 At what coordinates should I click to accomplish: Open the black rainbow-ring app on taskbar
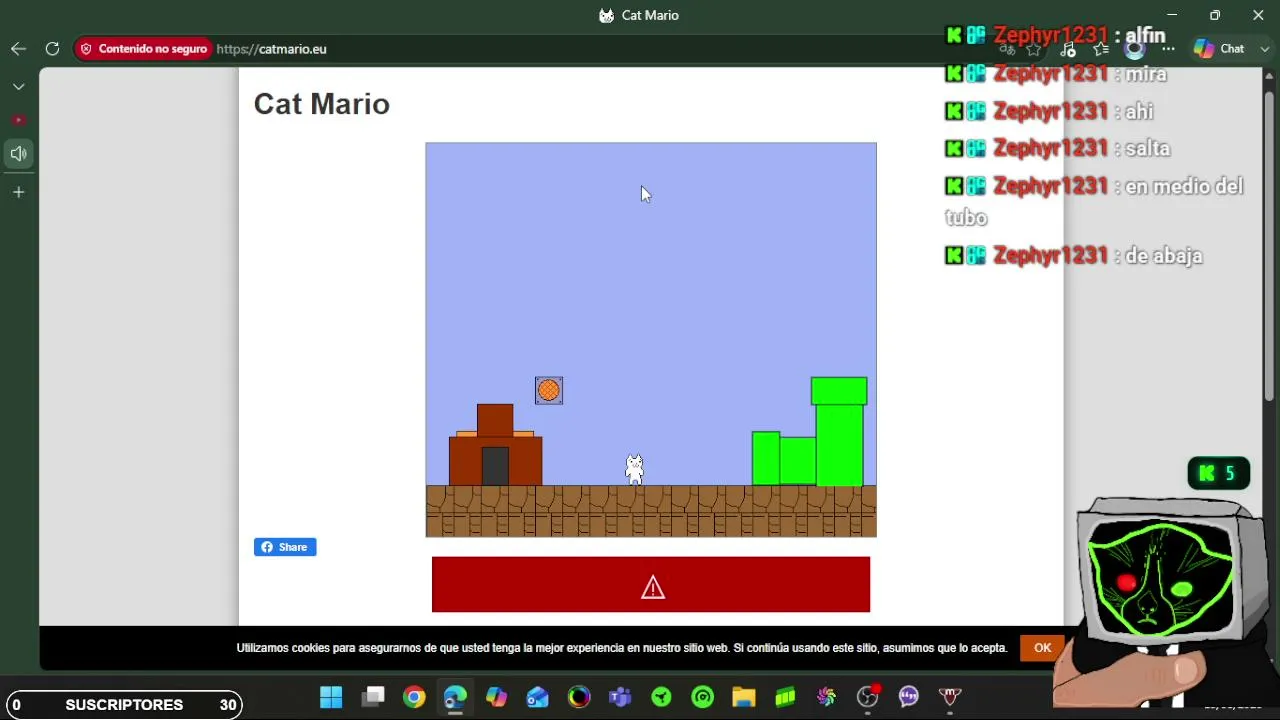tap(579, 697)
